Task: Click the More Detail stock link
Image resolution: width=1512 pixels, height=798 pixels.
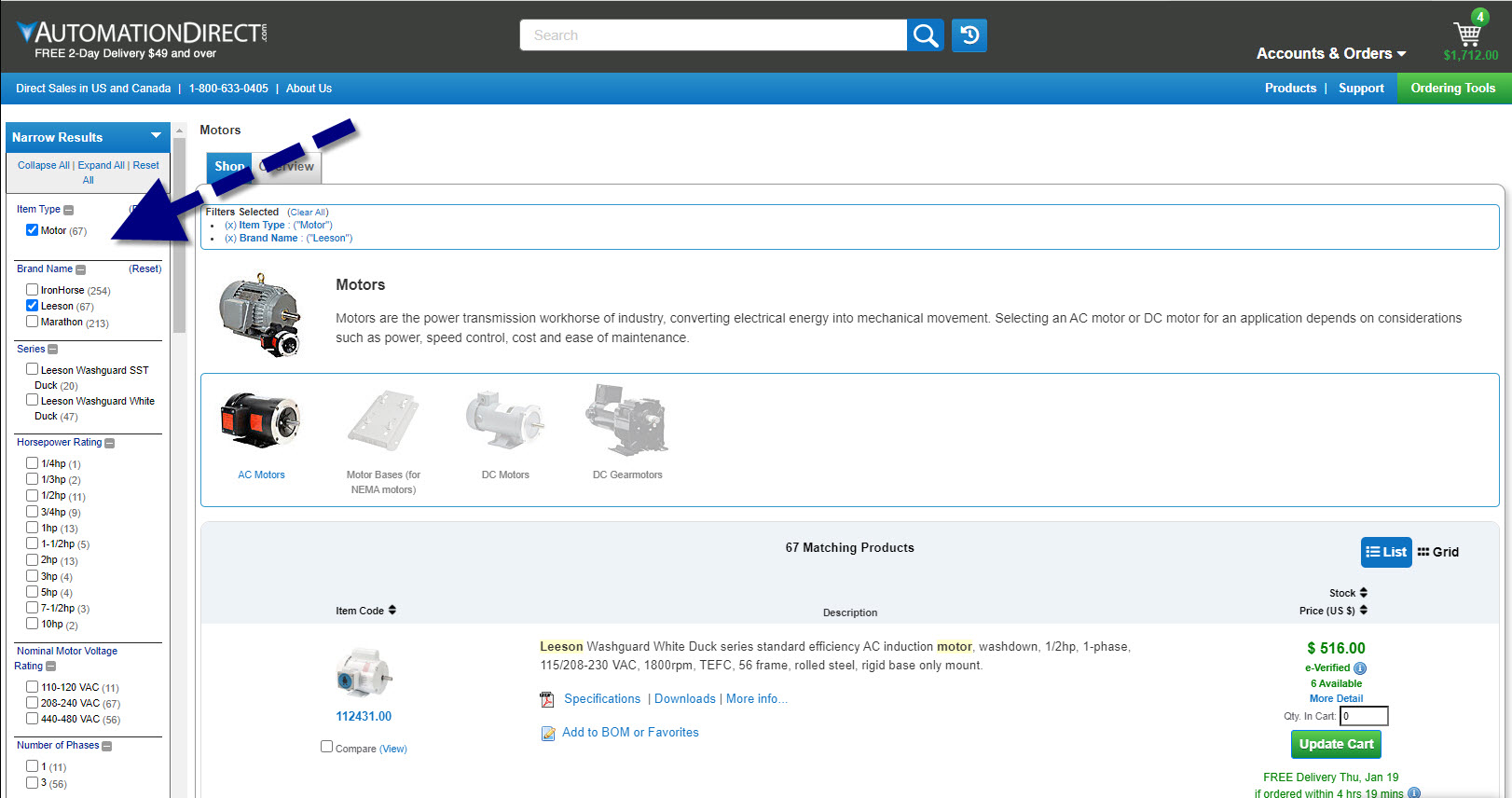Action: 1336,699
